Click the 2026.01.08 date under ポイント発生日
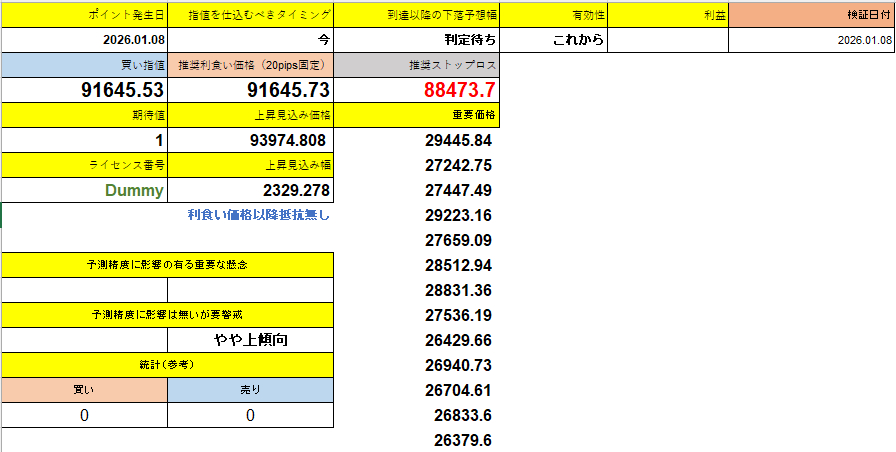896x452 pixels. click(x=85, y=40)
